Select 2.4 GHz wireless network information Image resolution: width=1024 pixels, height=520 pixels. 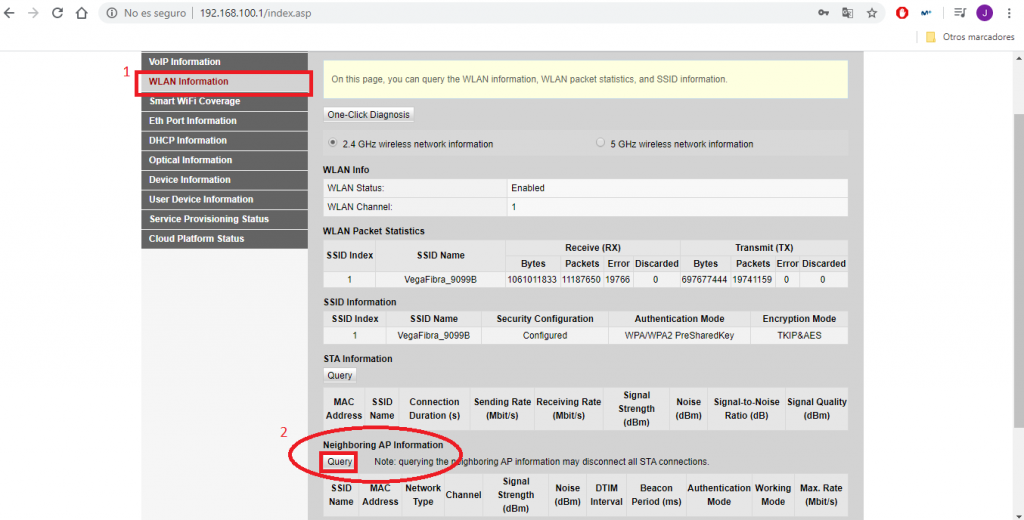click(333, 142)
